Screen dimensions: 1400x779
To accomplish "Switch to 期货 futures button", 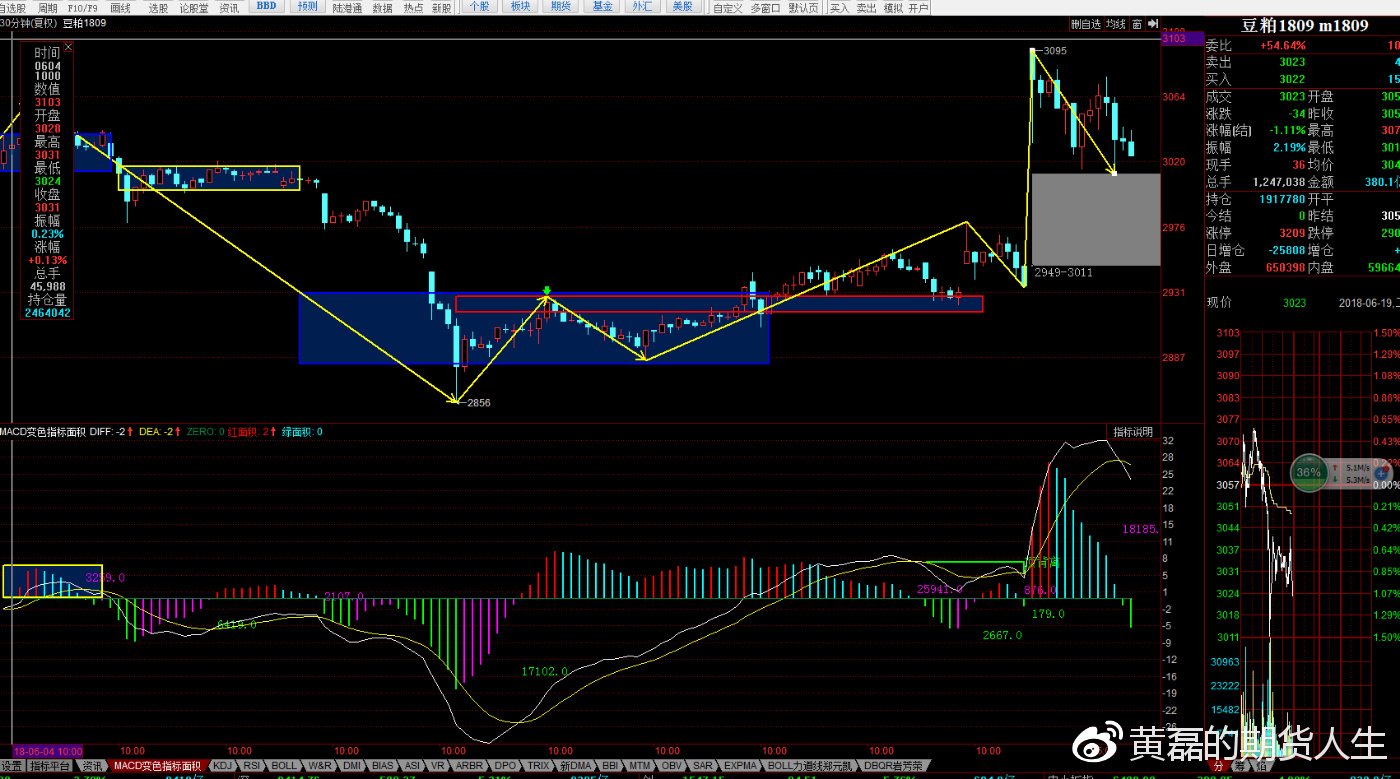I will click(561, 6).
